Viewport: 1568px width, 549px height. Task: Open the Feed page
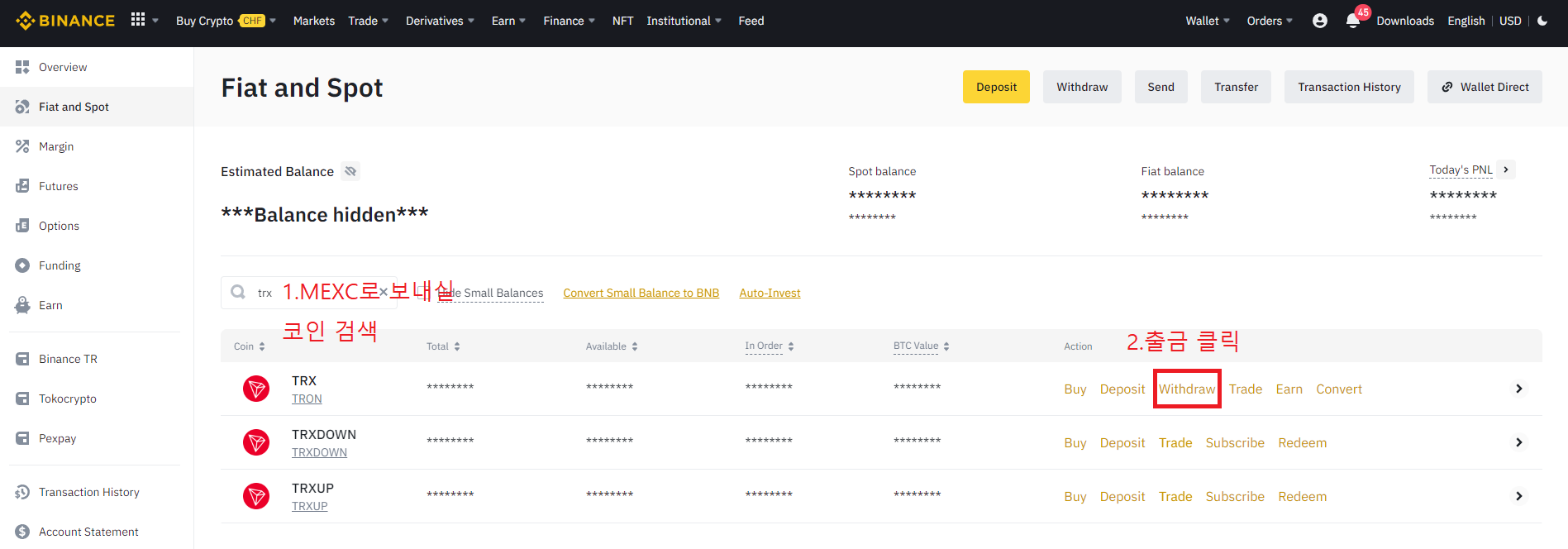tap(751, 21)
